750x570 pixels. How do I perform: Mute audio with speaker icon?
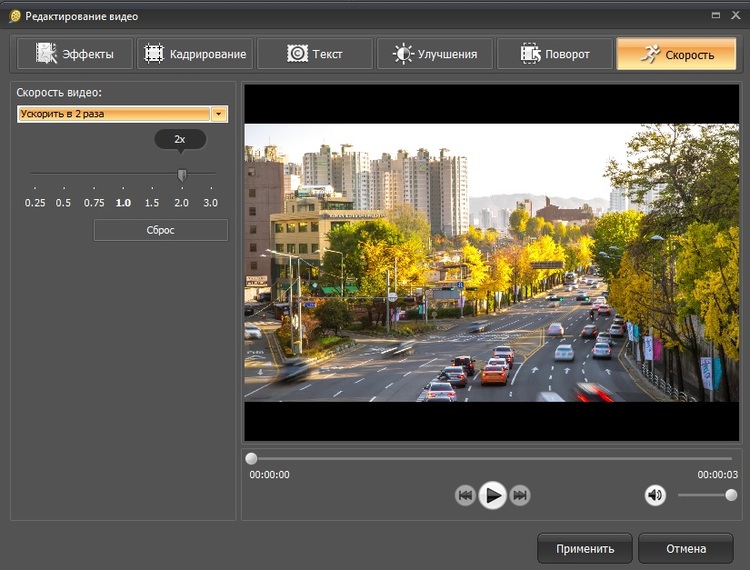click(655, 495)
